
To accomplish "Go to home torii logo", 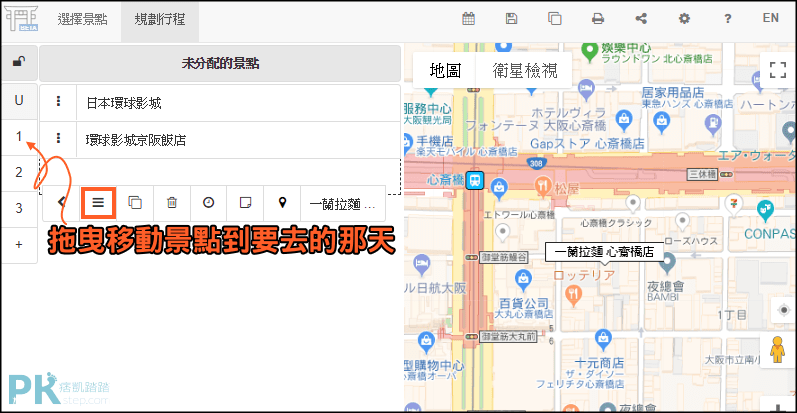I will click(21, 19).
